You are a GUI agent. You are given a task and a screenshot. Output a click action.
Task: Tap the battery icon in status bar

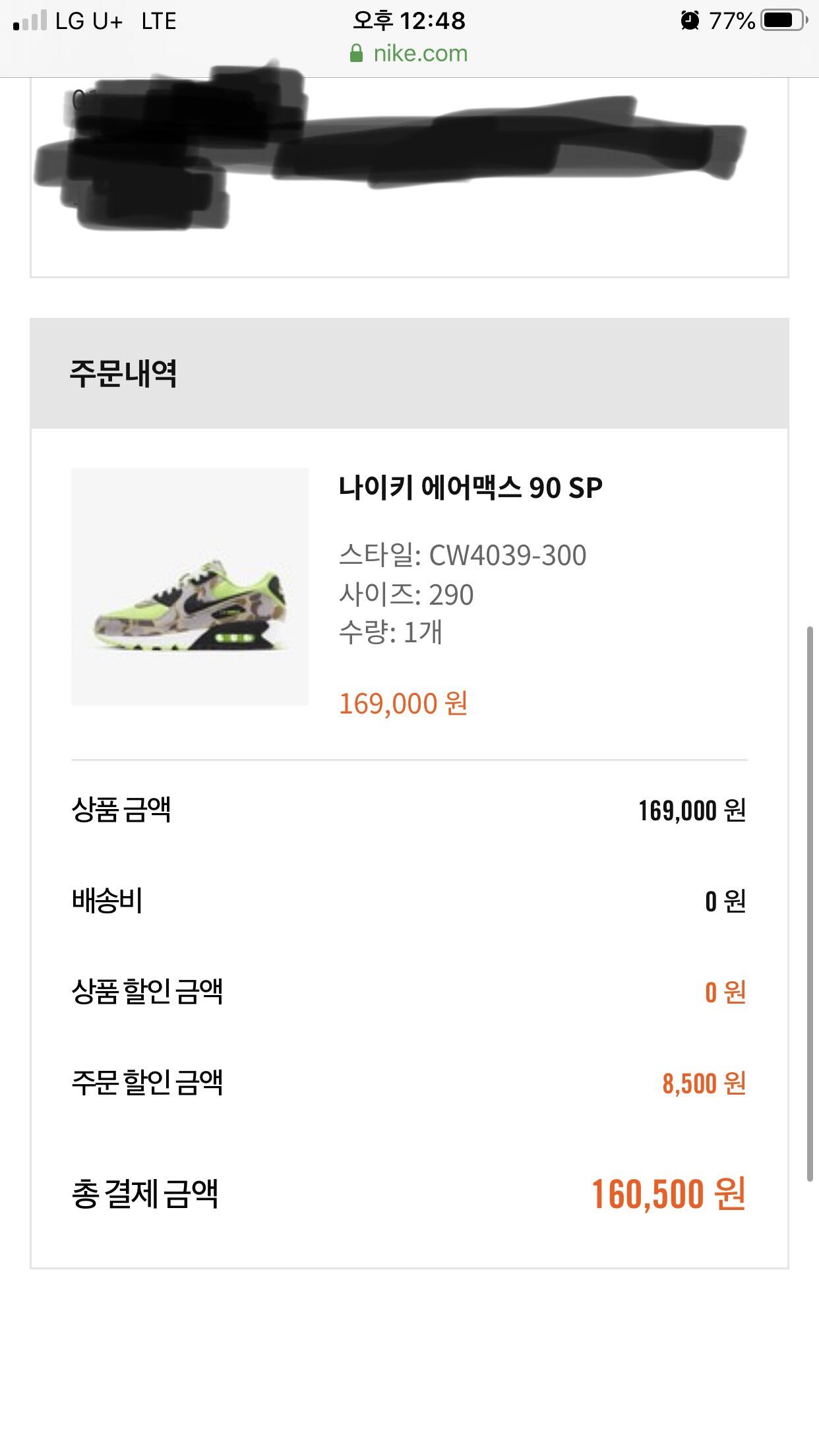coord(784,20)
